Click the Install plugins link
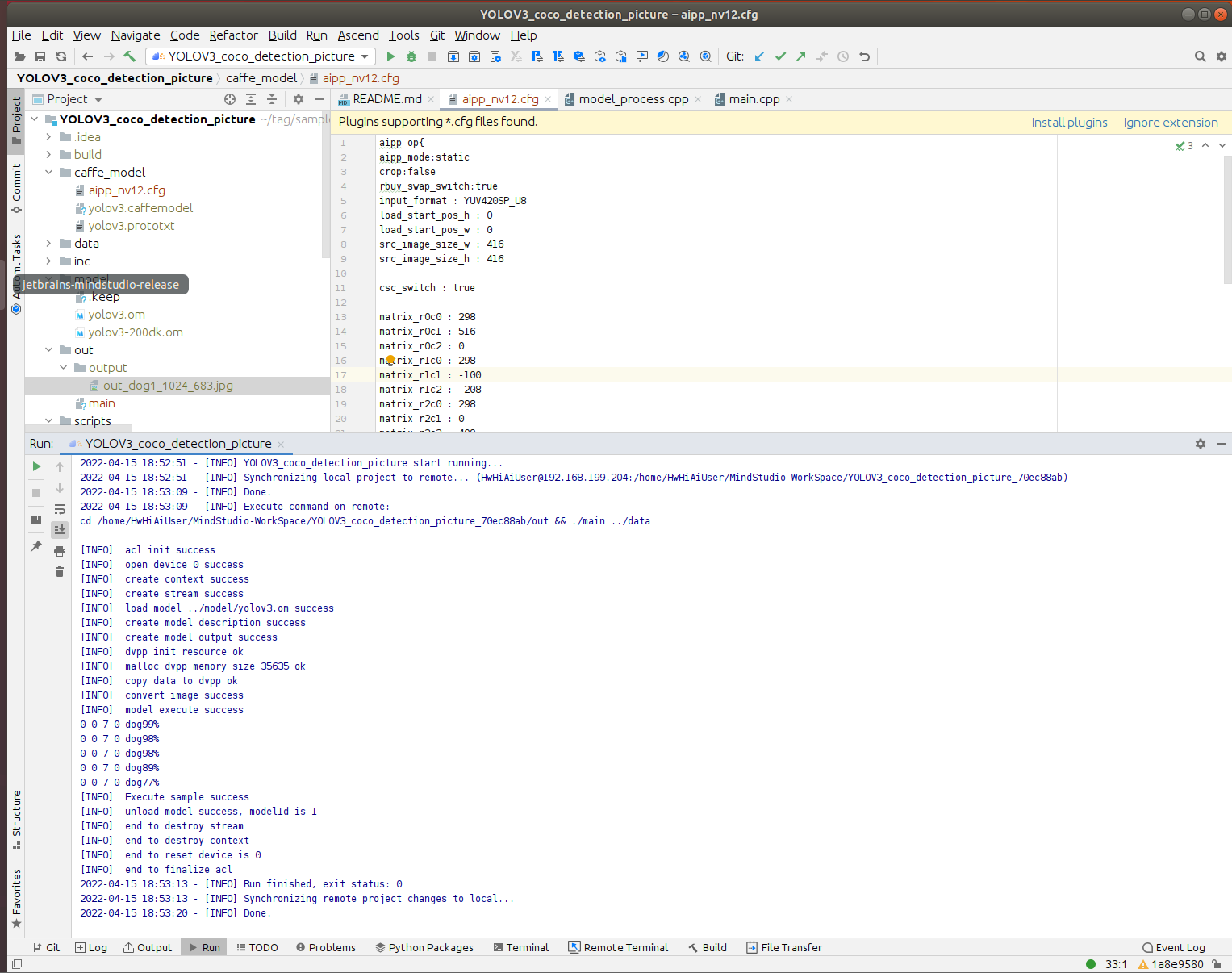 [1069, 123]
